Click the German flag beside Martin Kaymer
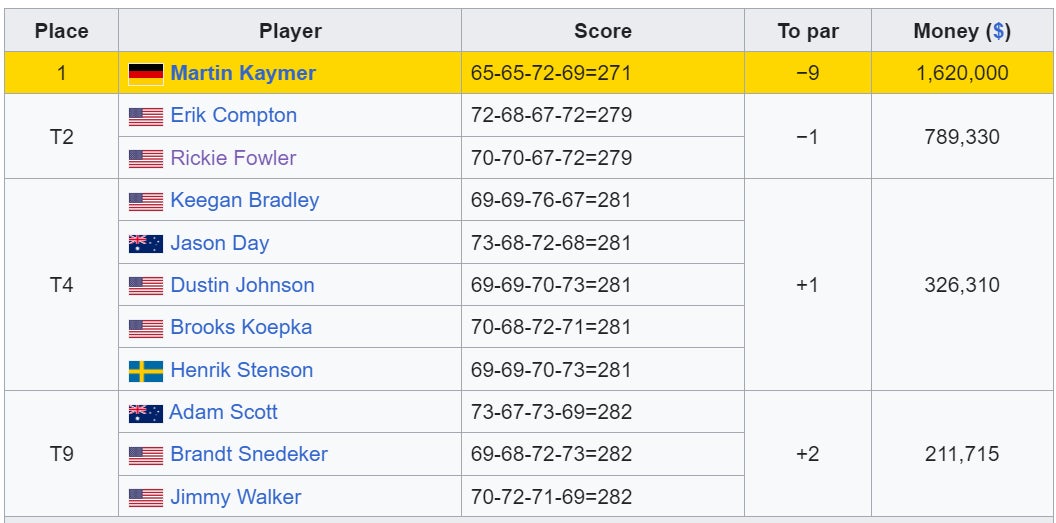This screenshot has width=1056, height=523. pyautogui.click(x=146, y=73)
